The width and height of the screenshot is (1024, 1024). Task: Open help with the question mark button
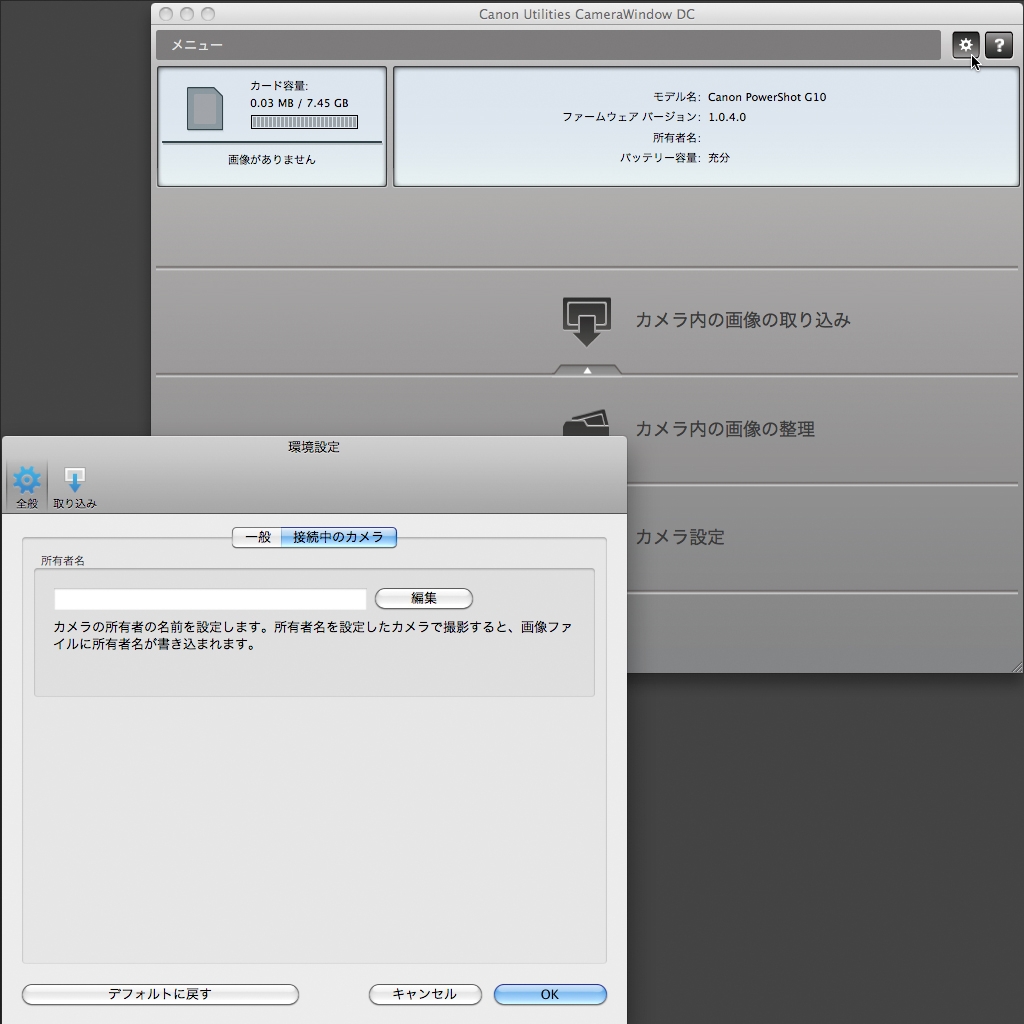pos(999,45)
